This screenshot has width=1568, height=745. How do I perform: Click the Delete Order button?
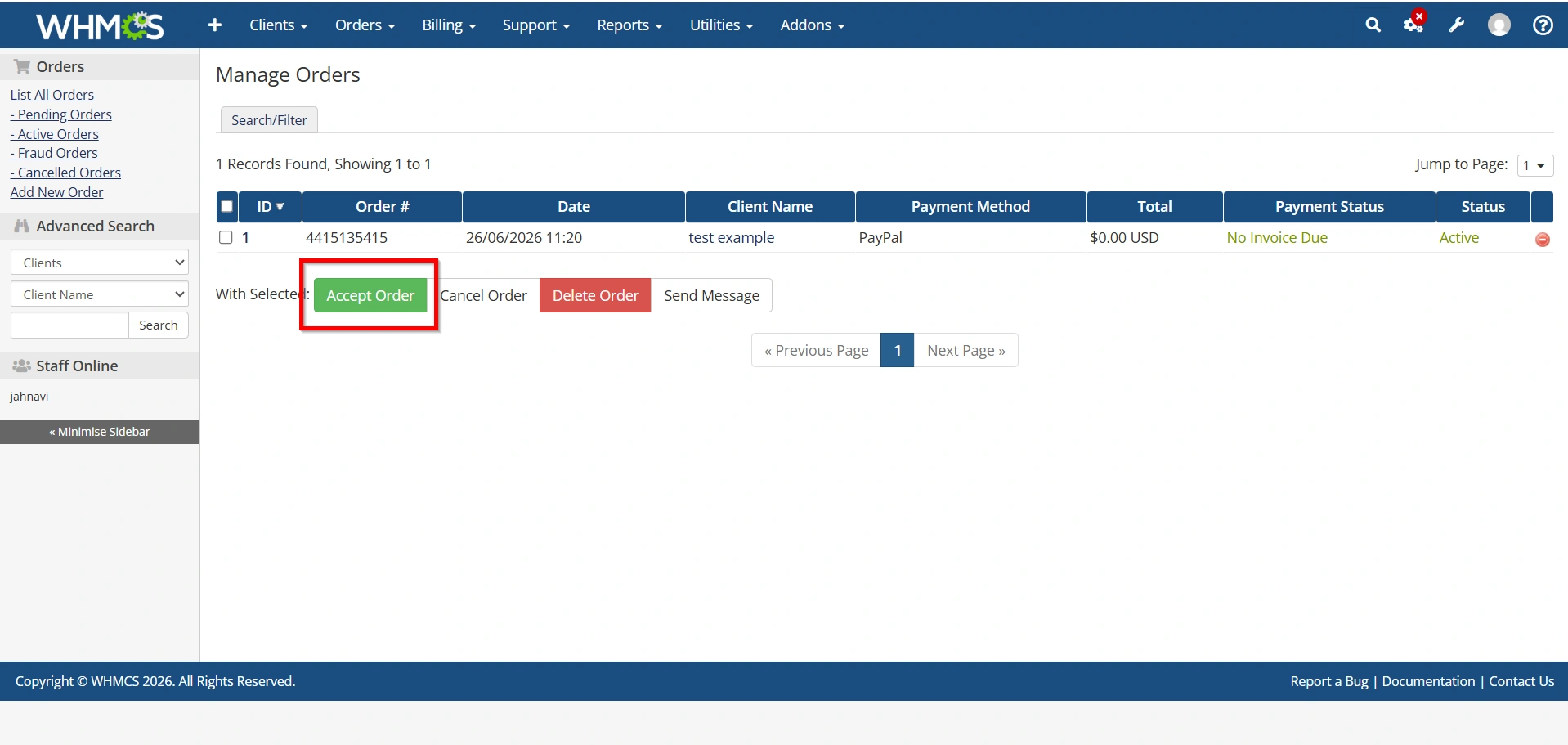(x=595, y=296)
